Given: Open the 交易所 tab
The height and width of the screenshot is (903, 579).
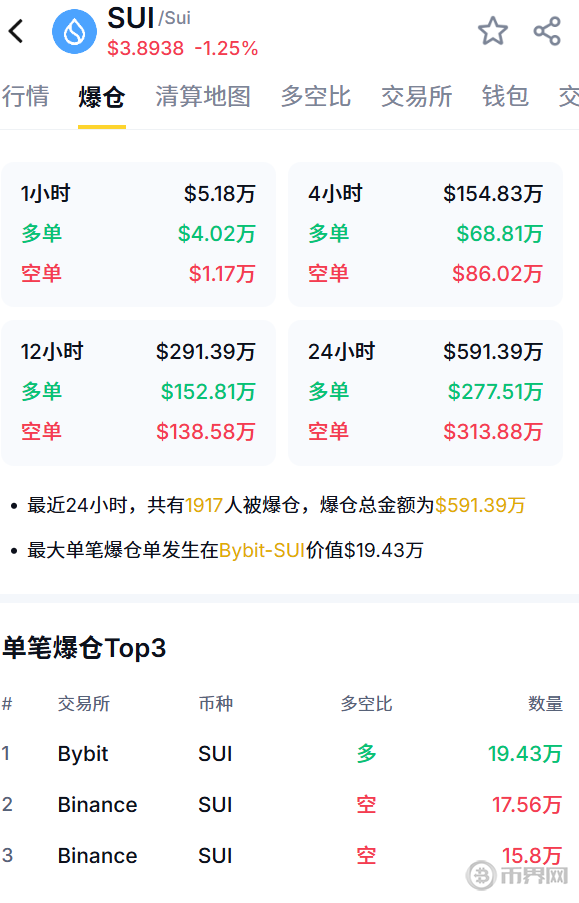Looking at the screenshot, I should [417, 96].
